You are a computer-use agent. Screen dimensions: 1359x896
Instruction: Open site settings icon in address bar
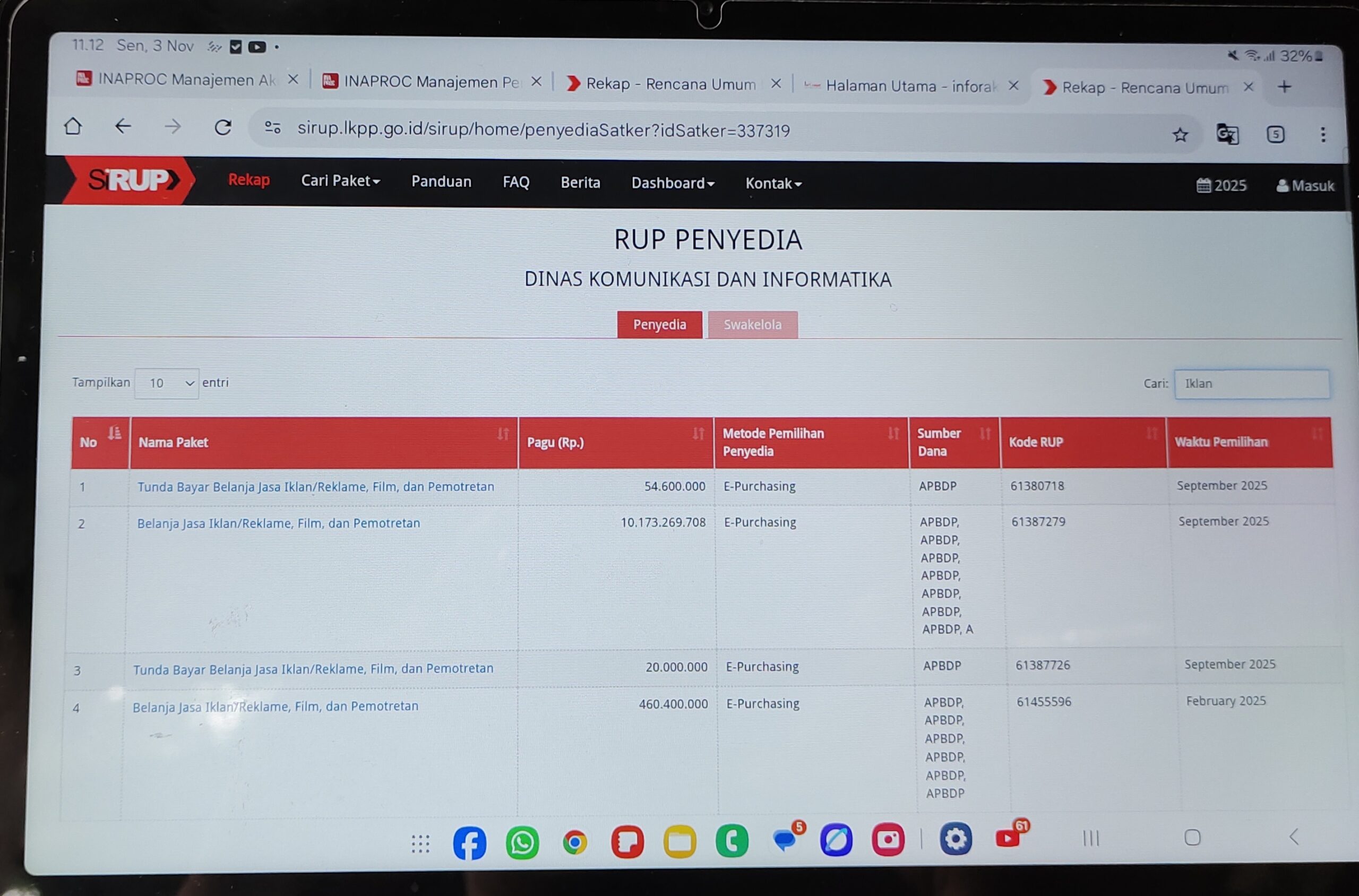(x=273, y=128)
